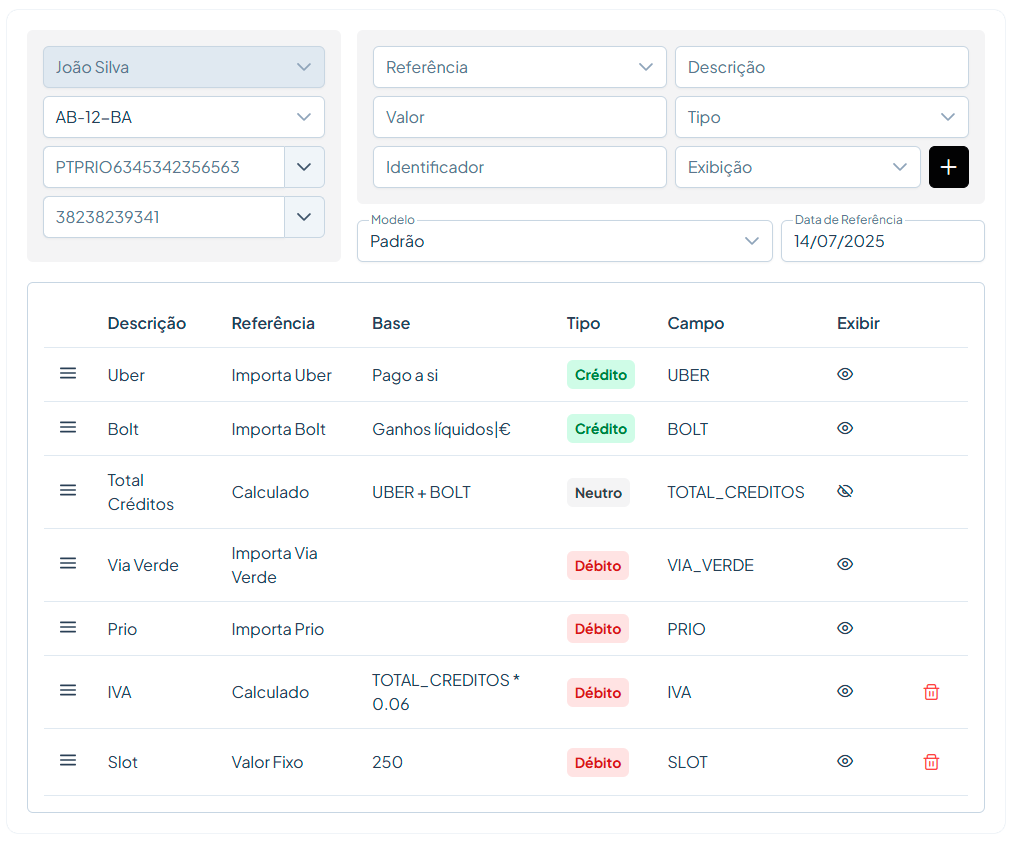Grab the drag handle of Uber row

[68, 374]
